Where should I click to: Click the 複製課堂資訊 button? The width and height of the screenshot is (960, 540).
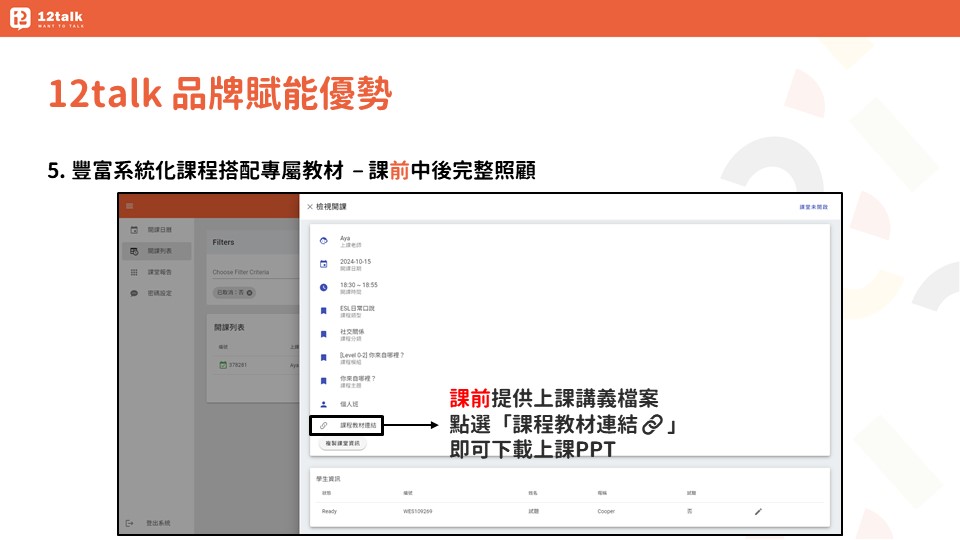[342, 443]
